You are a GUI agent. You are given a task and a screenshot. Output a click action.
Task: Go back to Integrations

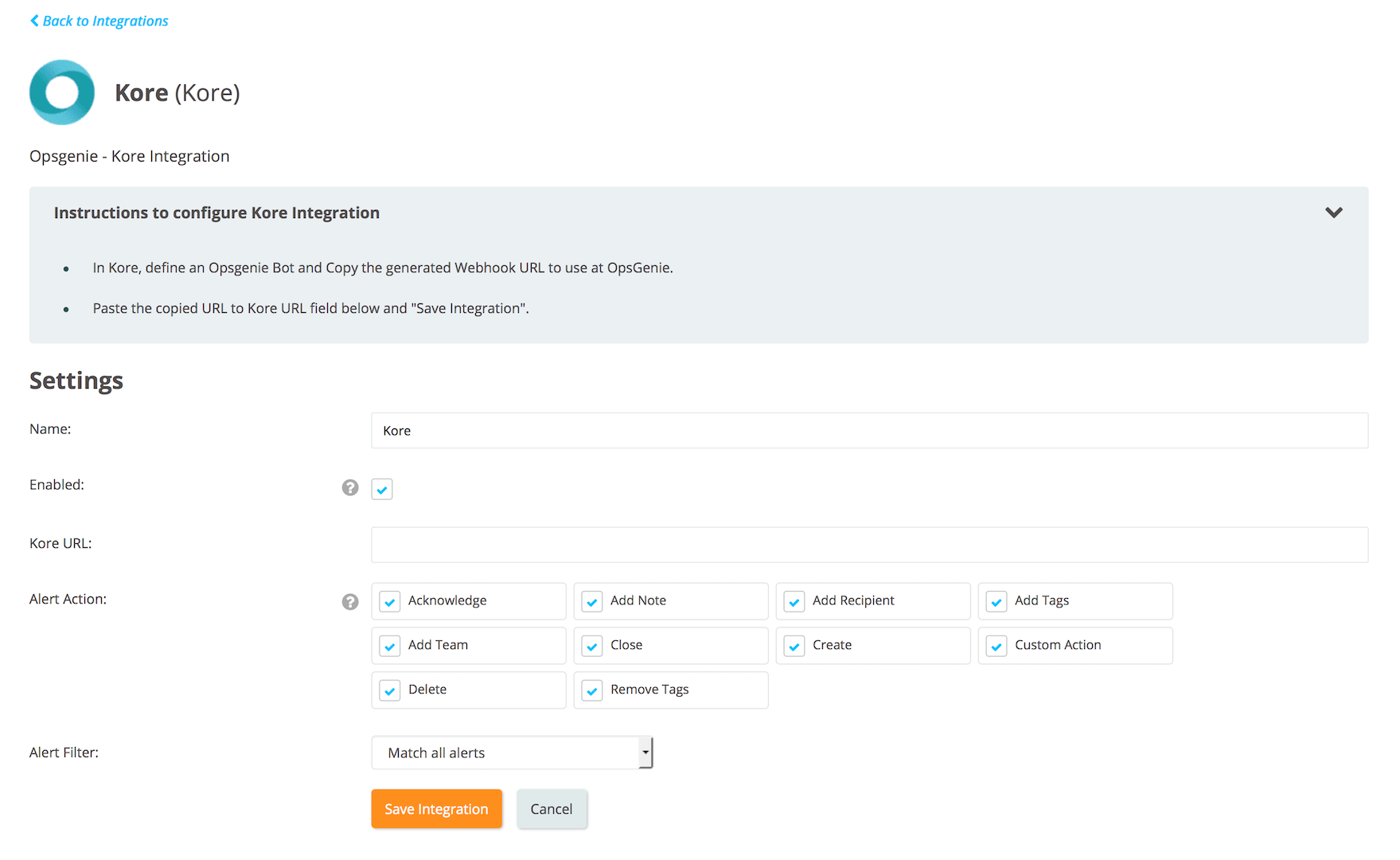[99, 21]
